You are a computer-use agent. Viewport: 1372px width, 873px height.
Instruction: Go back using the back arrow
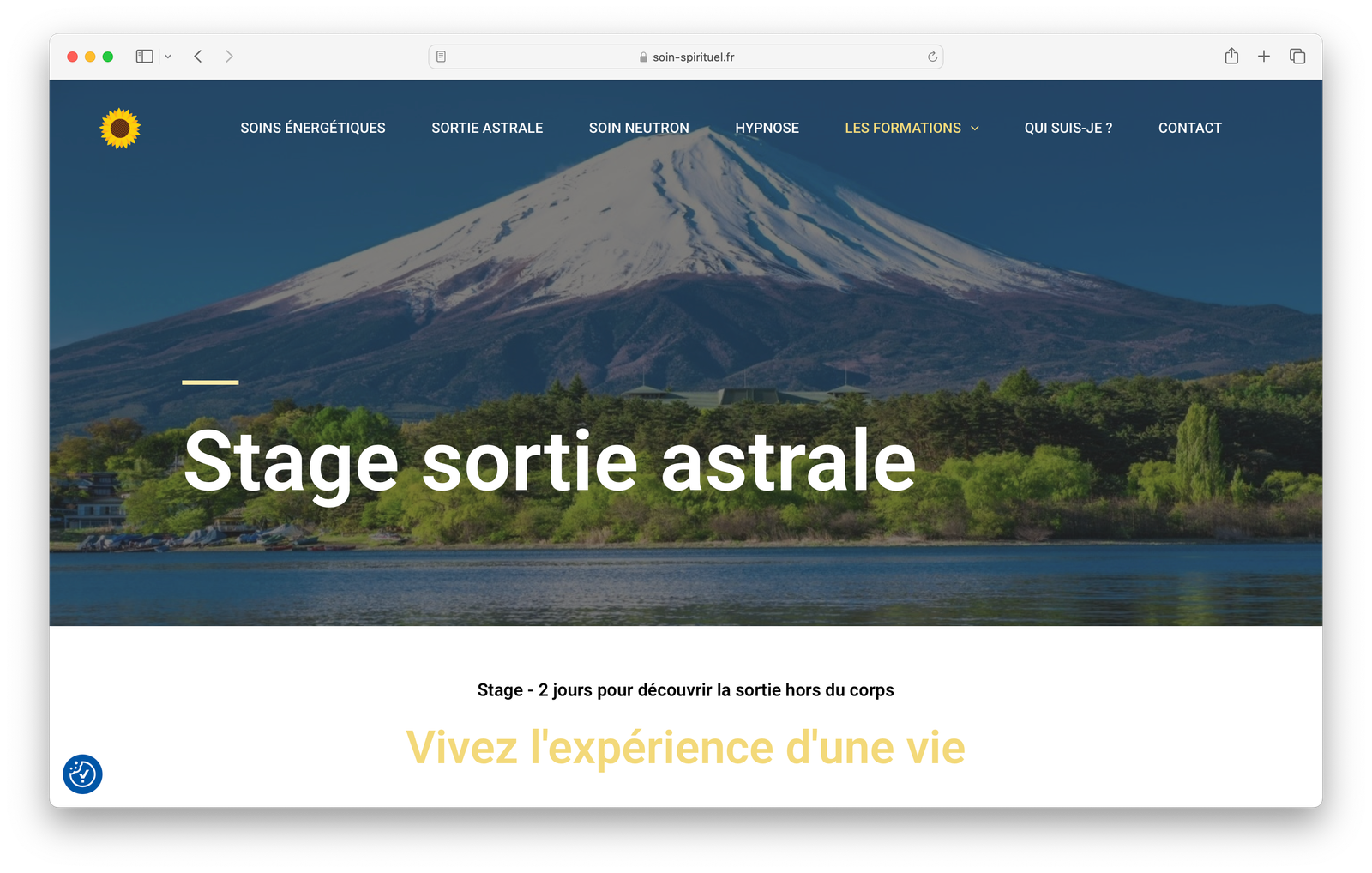(x=198, y=57)
